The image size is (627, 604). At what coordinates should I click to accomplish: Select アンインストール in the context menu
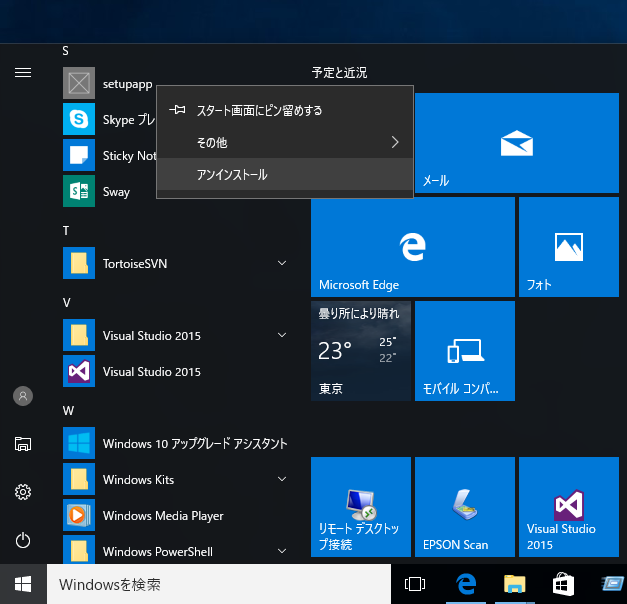pos(285,174)
